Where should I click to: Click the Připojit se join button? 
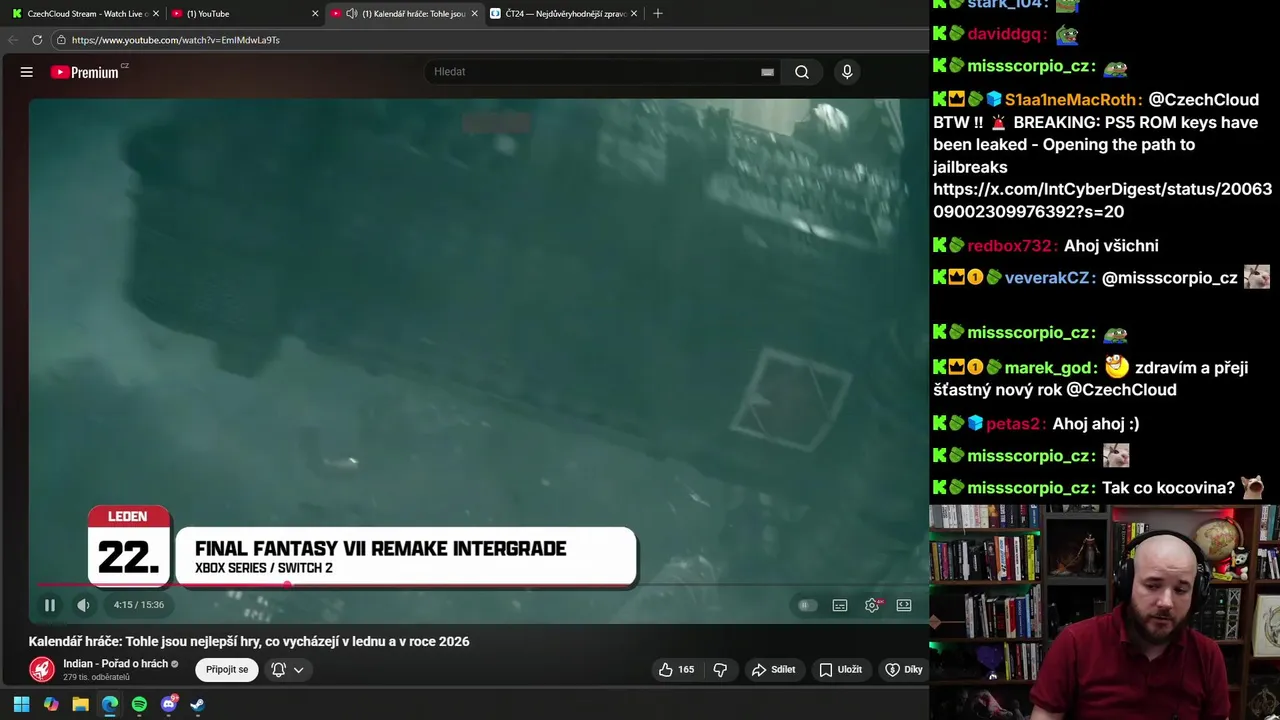click(x=227, y=670)
